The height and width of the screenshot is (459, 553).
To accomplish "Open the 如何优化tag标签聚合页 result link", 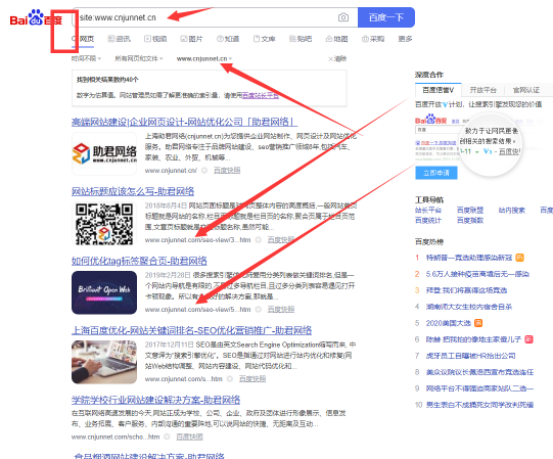I will point(139,261).
